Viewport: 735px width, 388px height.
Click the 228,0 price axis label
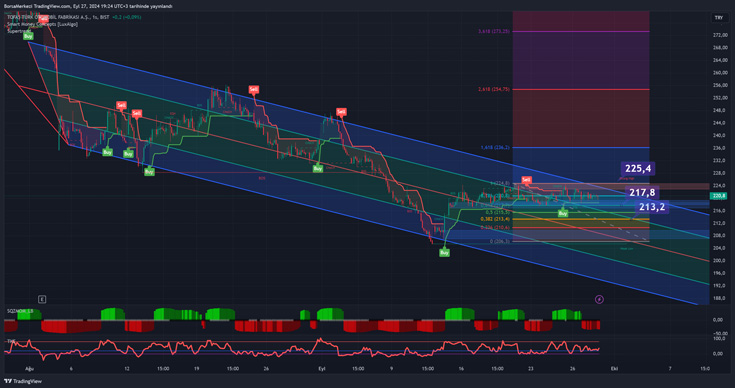click(x=719, y=173)
